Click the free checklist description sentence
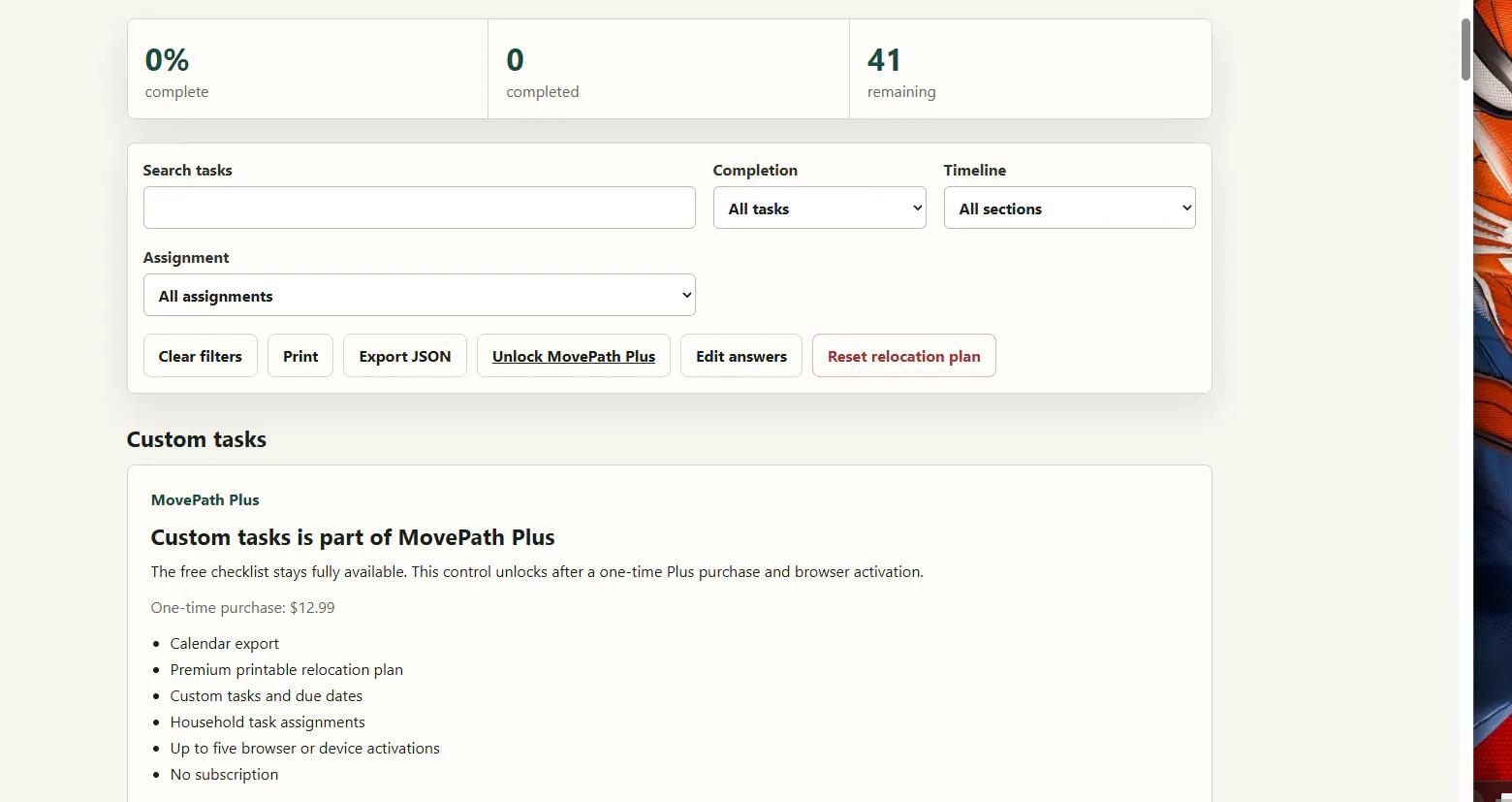This screenshot has height=802, width=1512. [537, 572]
